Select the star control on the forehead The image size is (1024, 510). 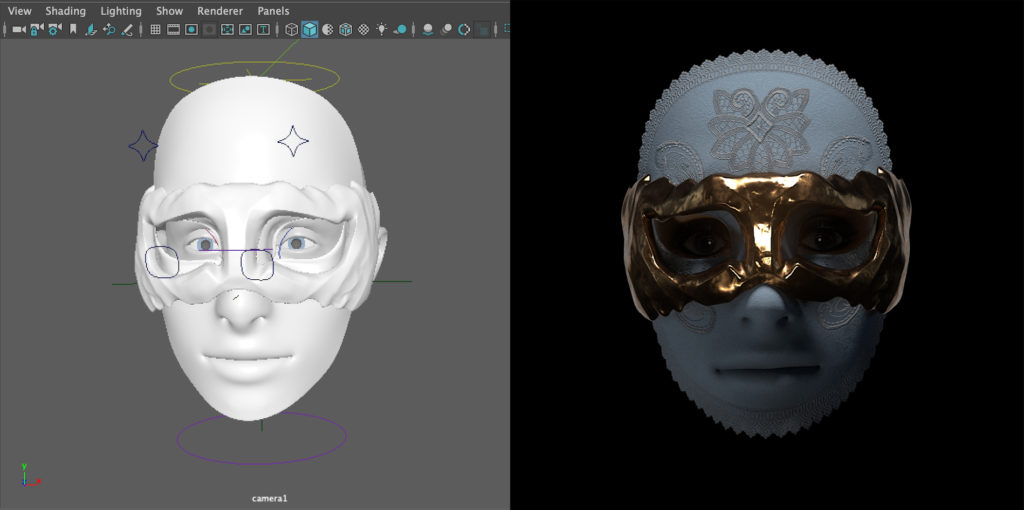[293, 141]
